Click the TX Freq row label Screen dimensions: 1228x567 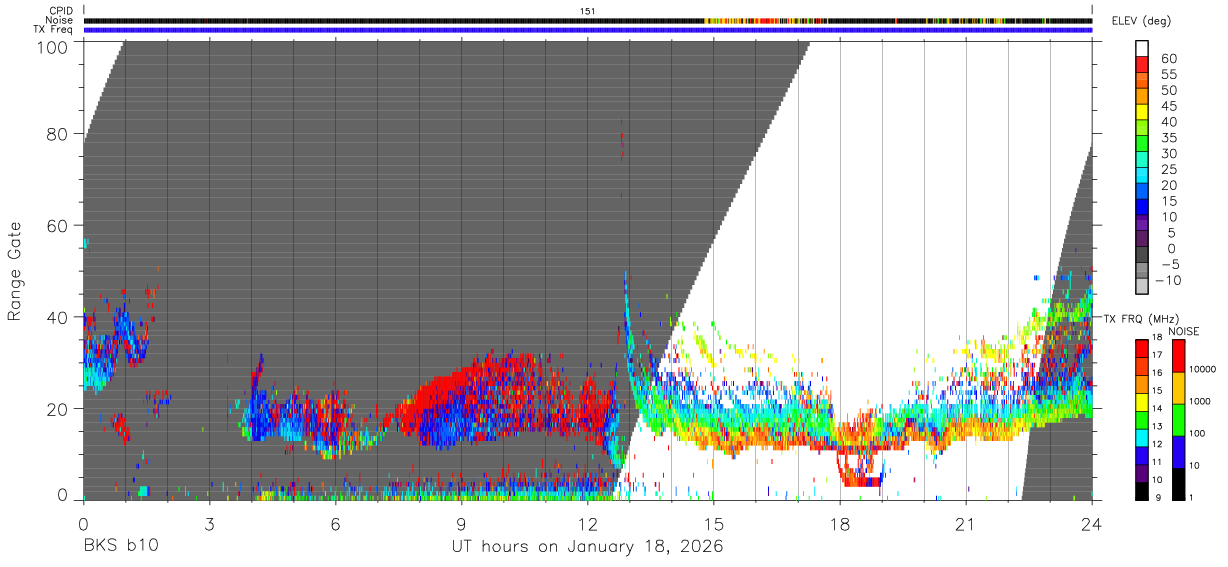54,29
